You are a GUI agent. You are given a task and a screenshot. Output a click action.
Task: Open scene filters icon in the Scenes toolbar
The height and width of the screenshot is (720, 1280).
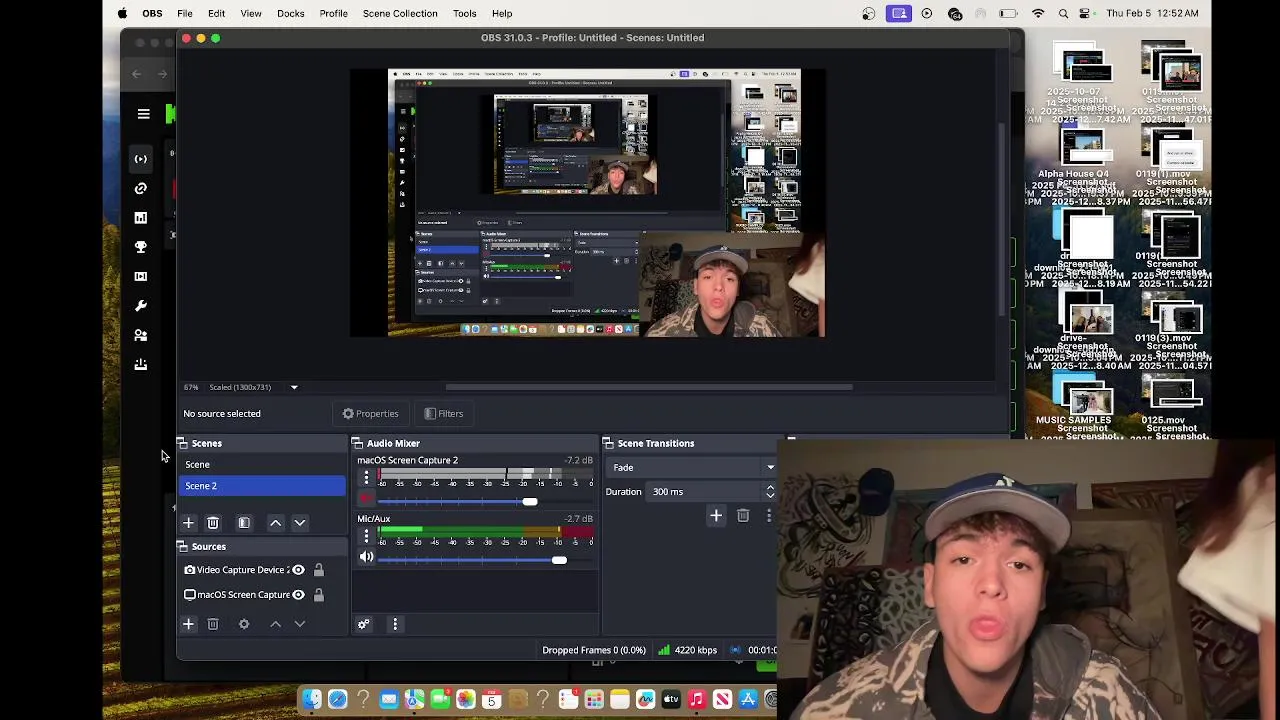[244, 522]
